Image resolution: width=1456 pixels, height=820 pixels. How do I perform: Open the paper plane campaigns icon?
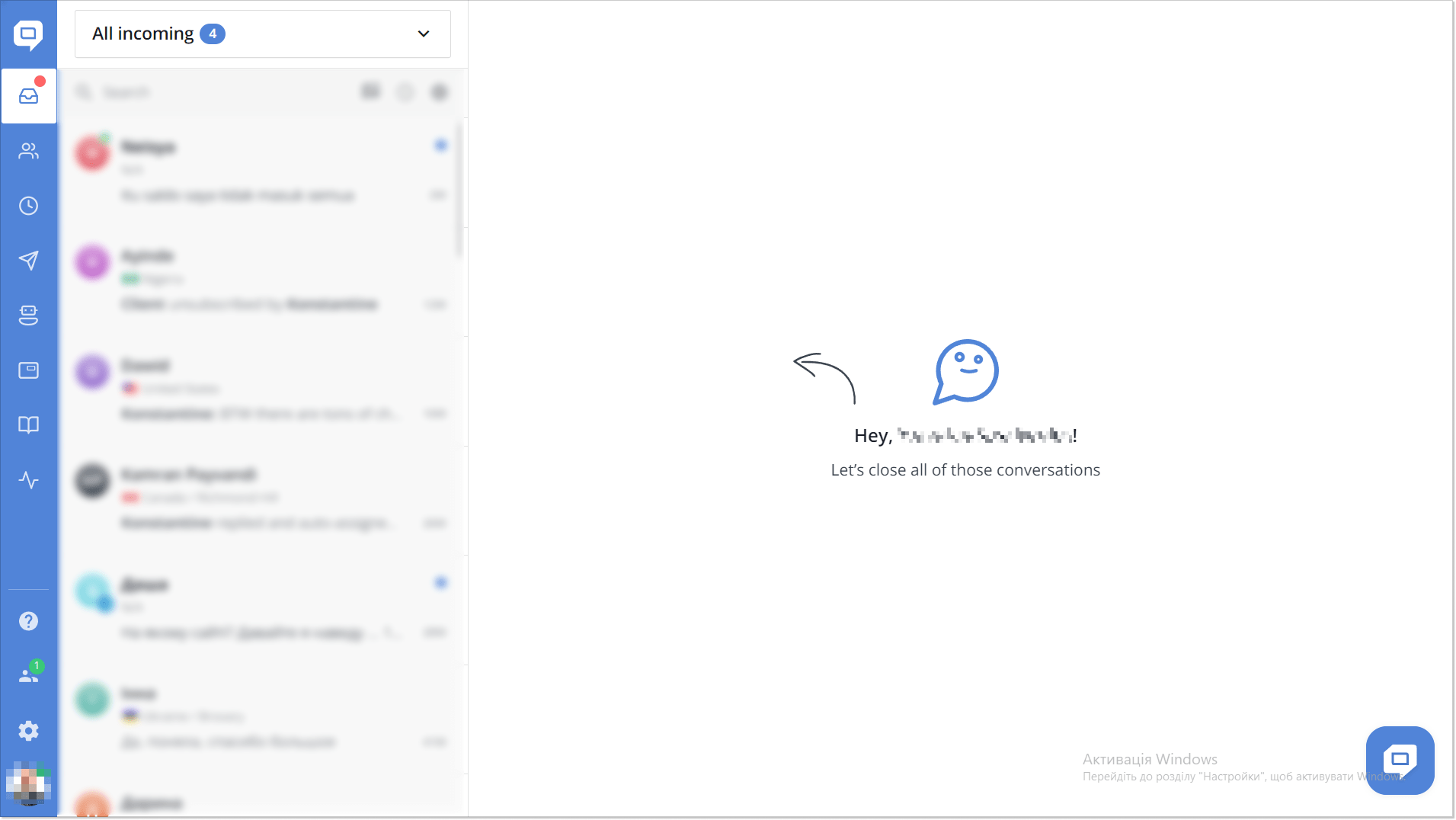29,261
